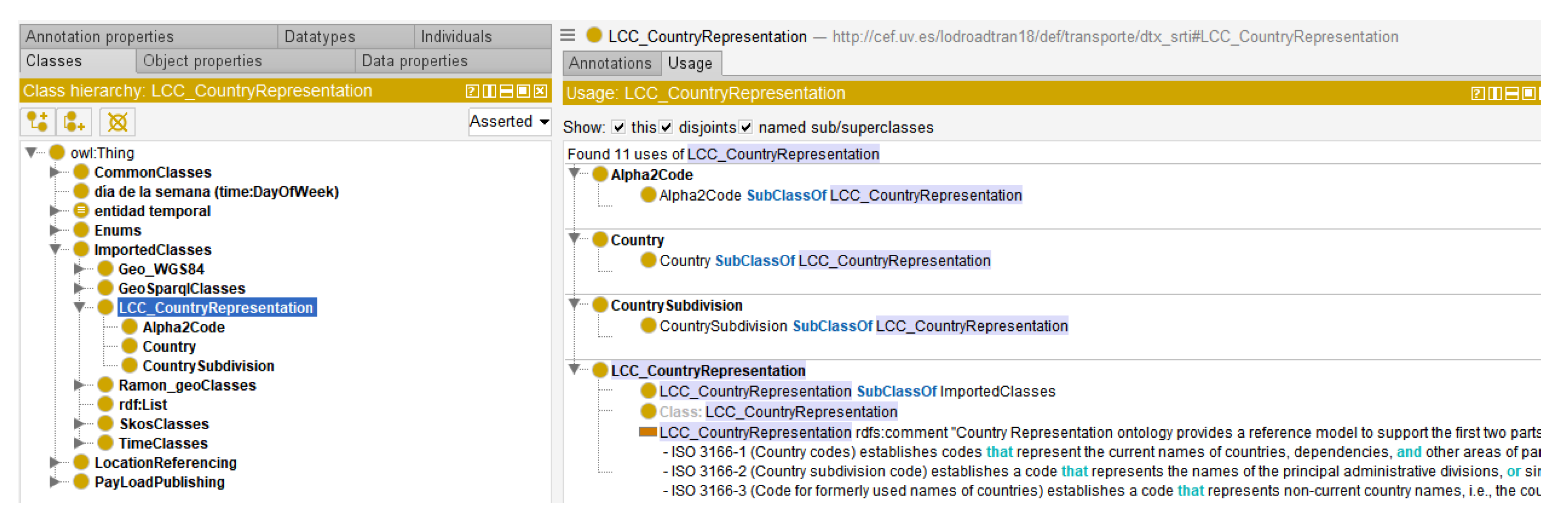Switch to the Object properties tab
This screenshot has width=1568, height=528.
202,61
